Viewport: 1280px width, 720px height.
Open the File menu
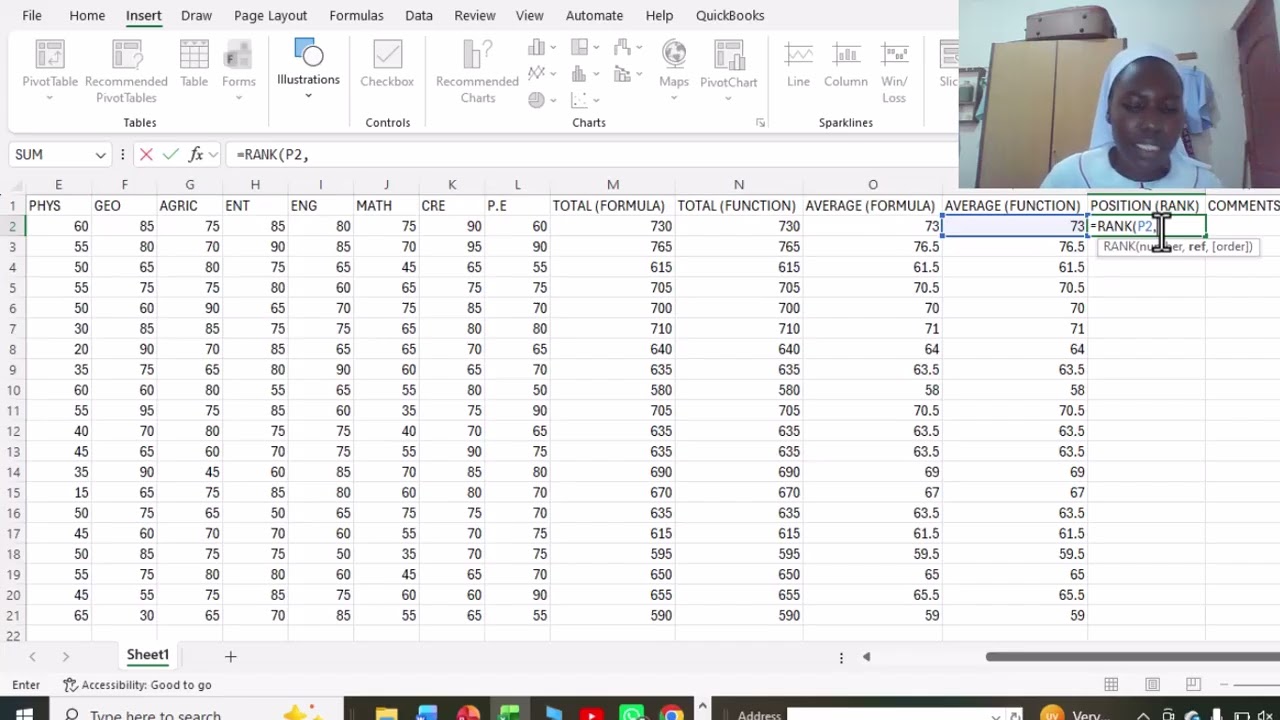point(32,15)
